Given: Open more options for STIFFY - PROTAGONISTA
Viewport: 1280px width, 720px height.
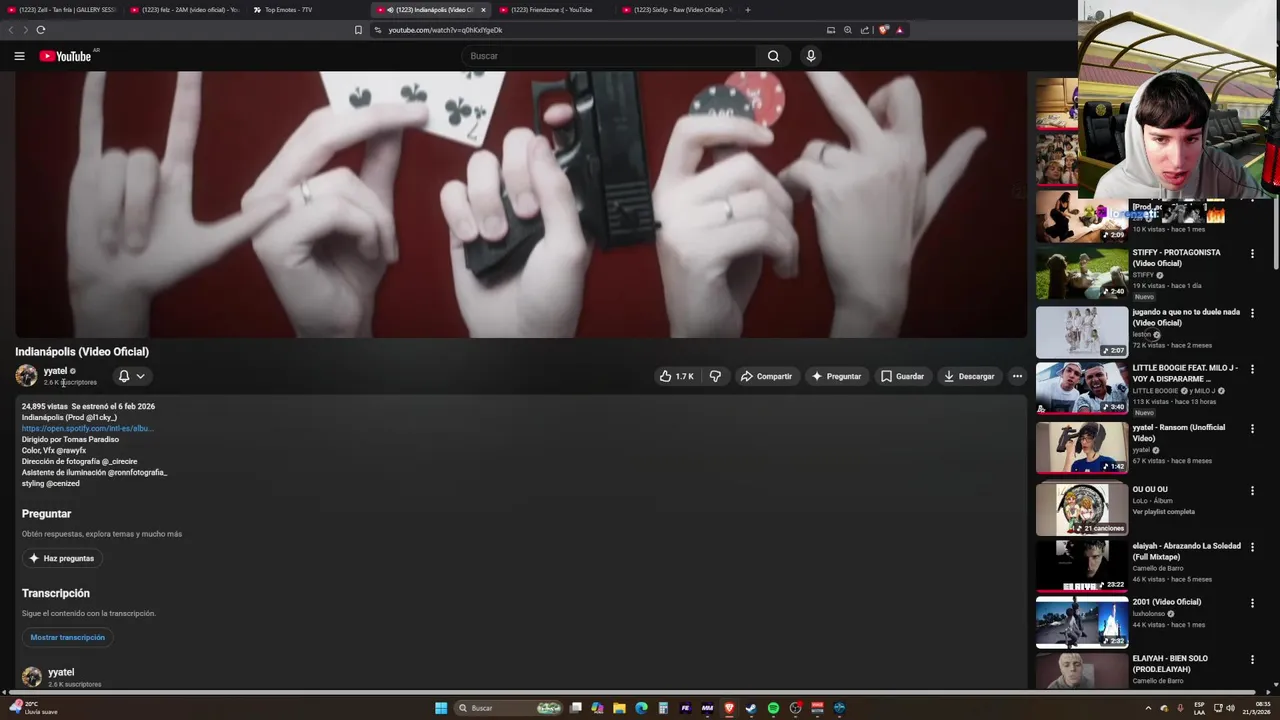Looking at the screenshot, I should [1252, 254].
